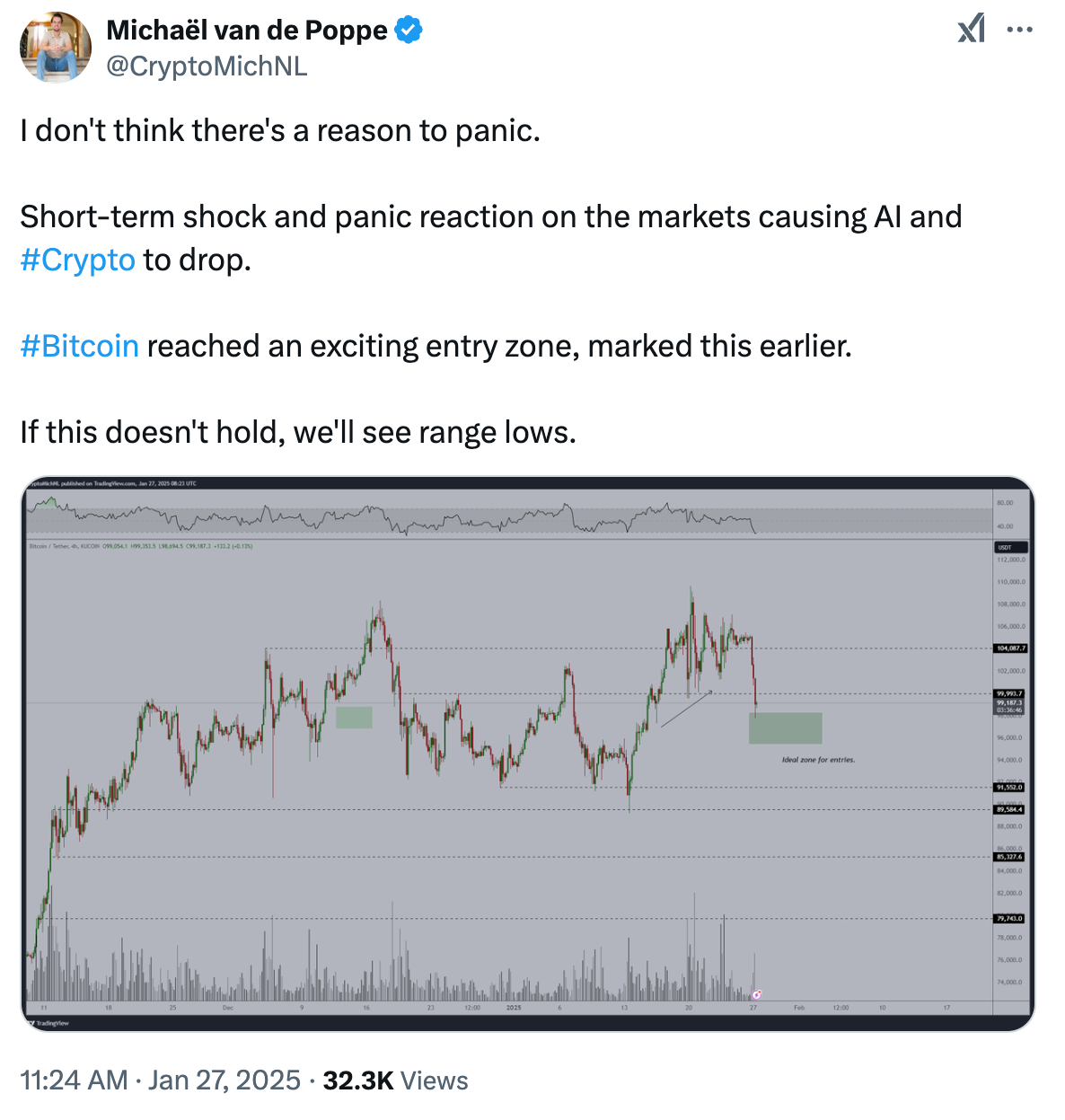1065x1120 pixels.
Task: Open the #Bitcoin hashtag
Action: point(80,346)
